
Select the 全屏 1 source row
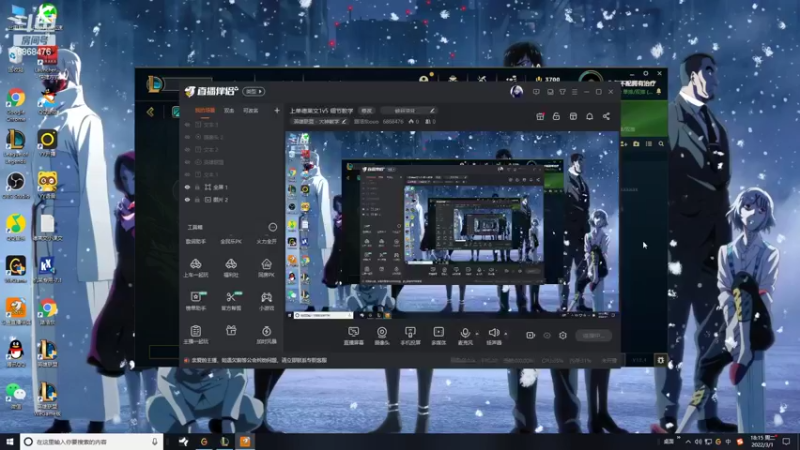click(232, 187)
